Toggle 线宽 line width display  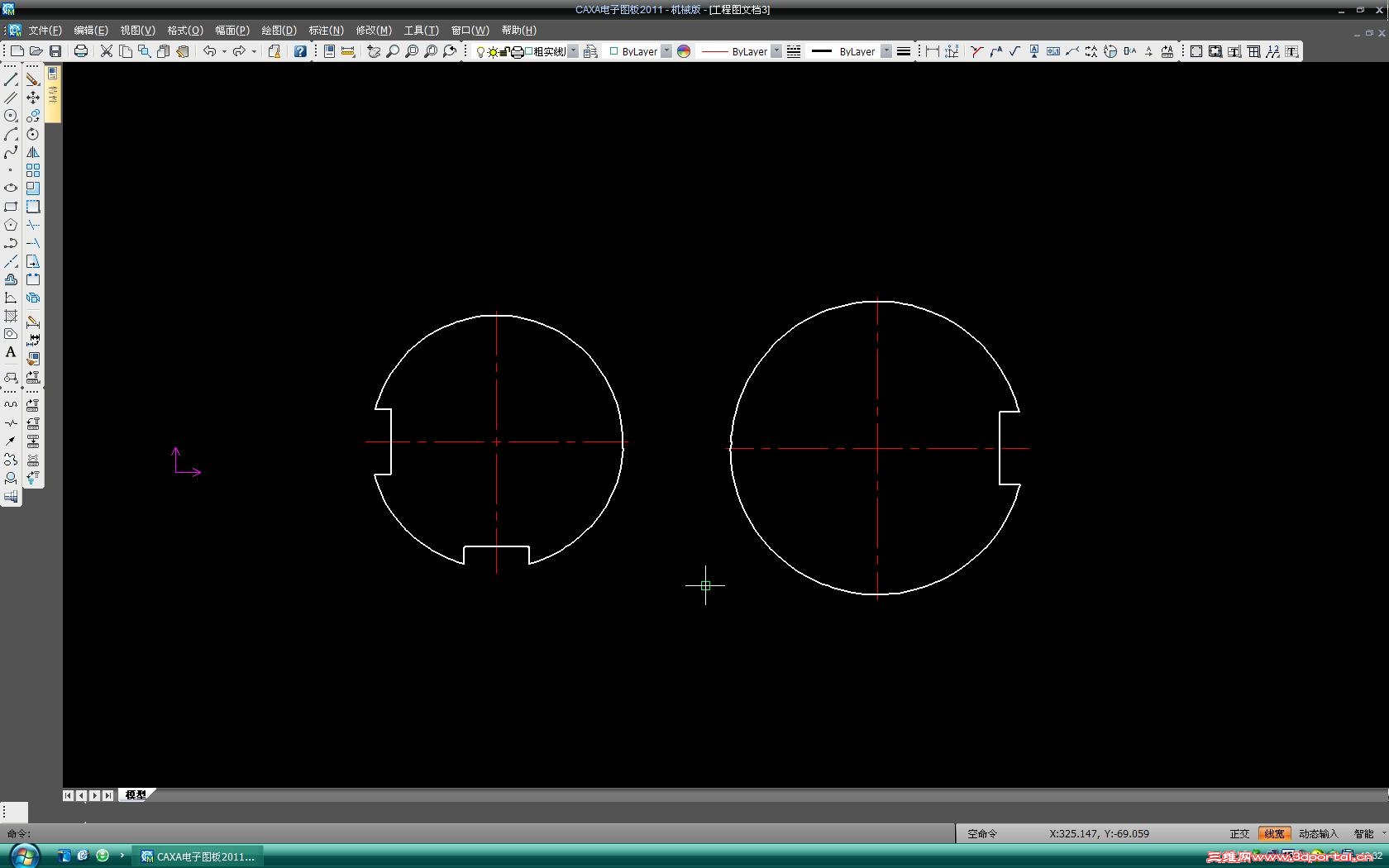pyautogui.click(x=1274, y=833)
